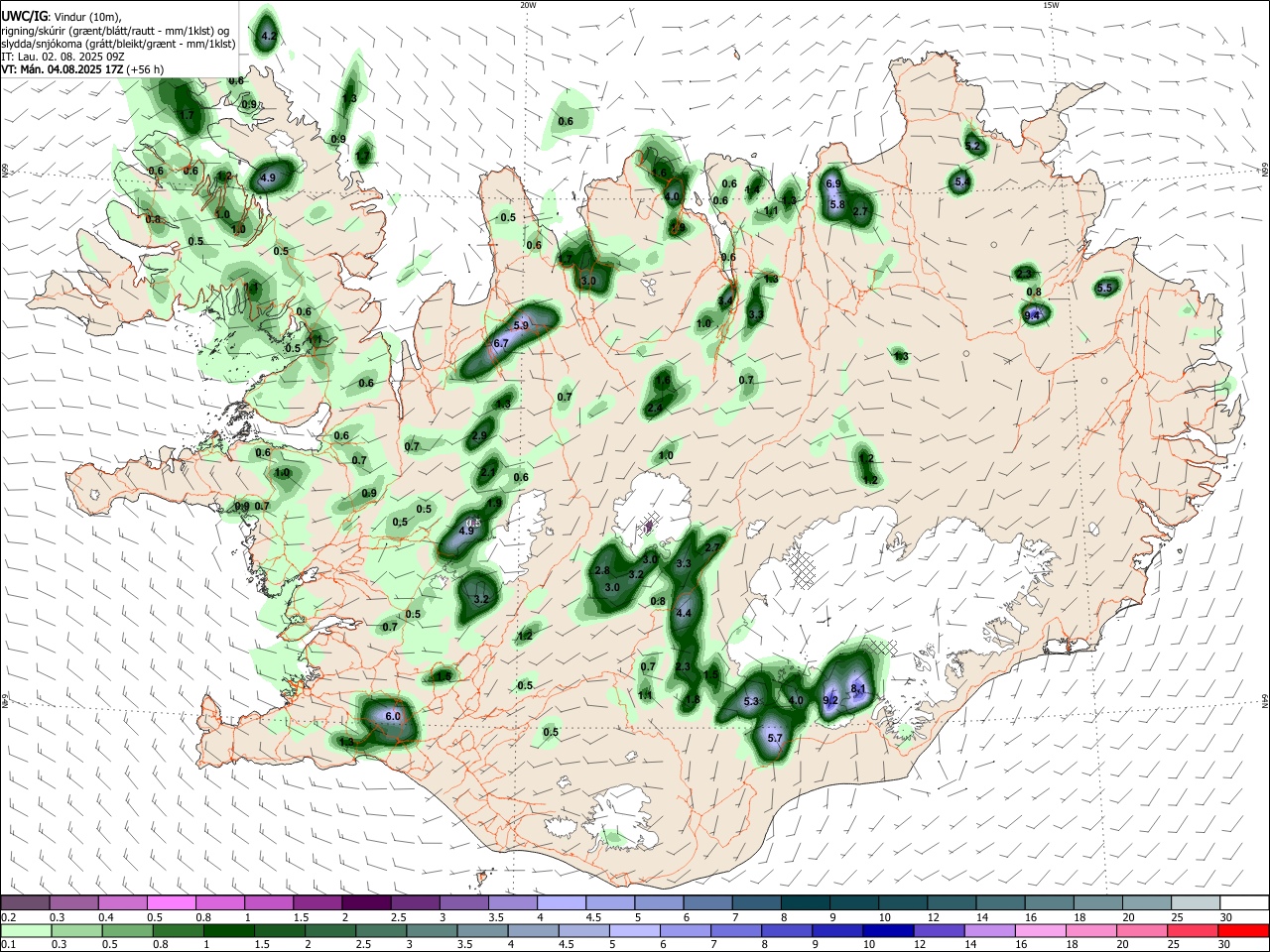Viewport: 1270px width, 952px height.
Task: Click the 5.5 precipitation value
Action: coord(1106,289)
